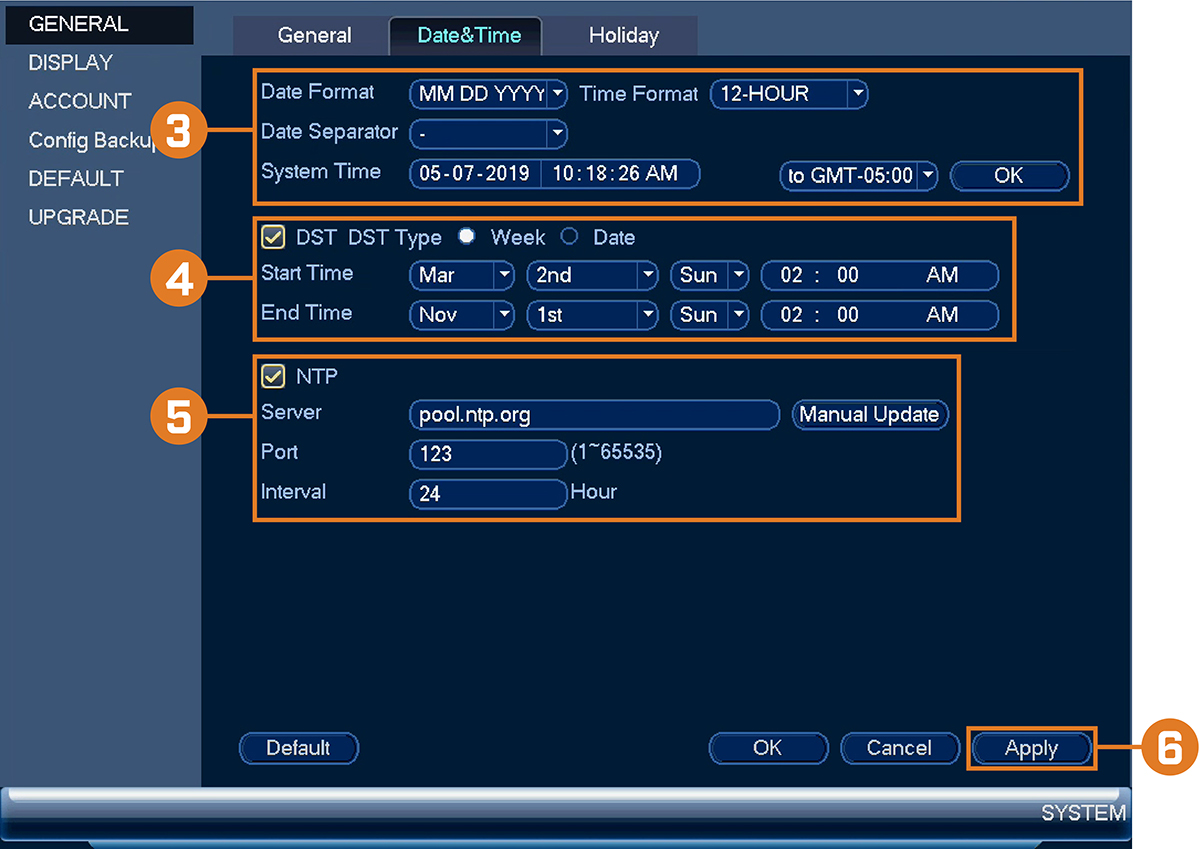Click the Interval field showing 24
1200x849 pixels.
(489, 494)
